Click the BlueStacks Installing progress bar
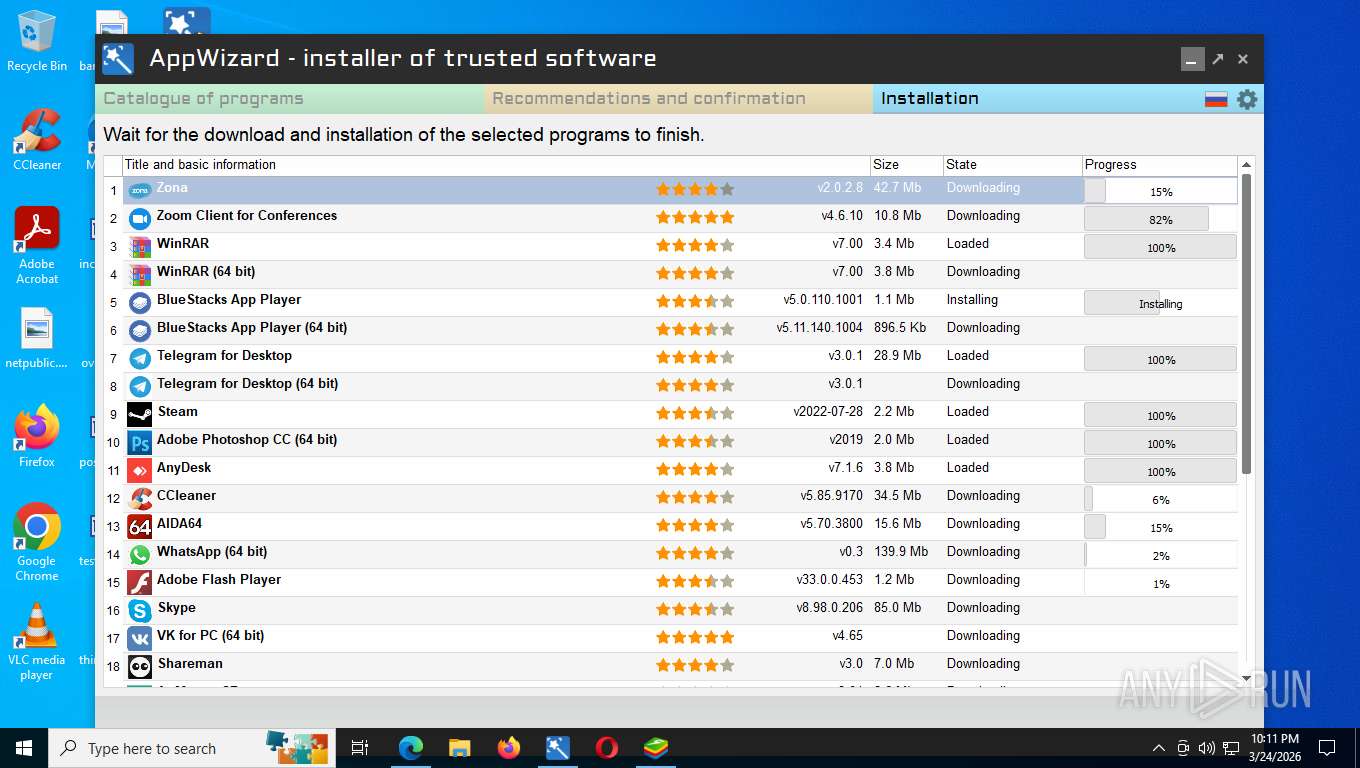The image size is (1360, 768). click(x=1161, y=303)
